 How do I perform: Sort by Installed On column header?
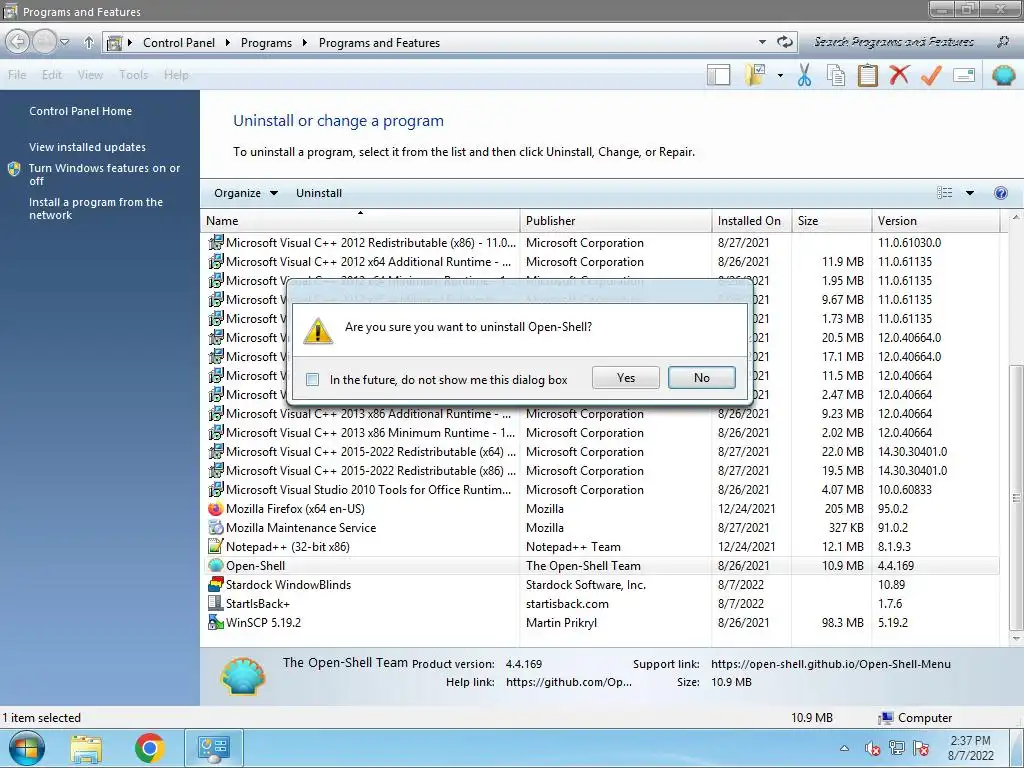(x=752, y=221)
